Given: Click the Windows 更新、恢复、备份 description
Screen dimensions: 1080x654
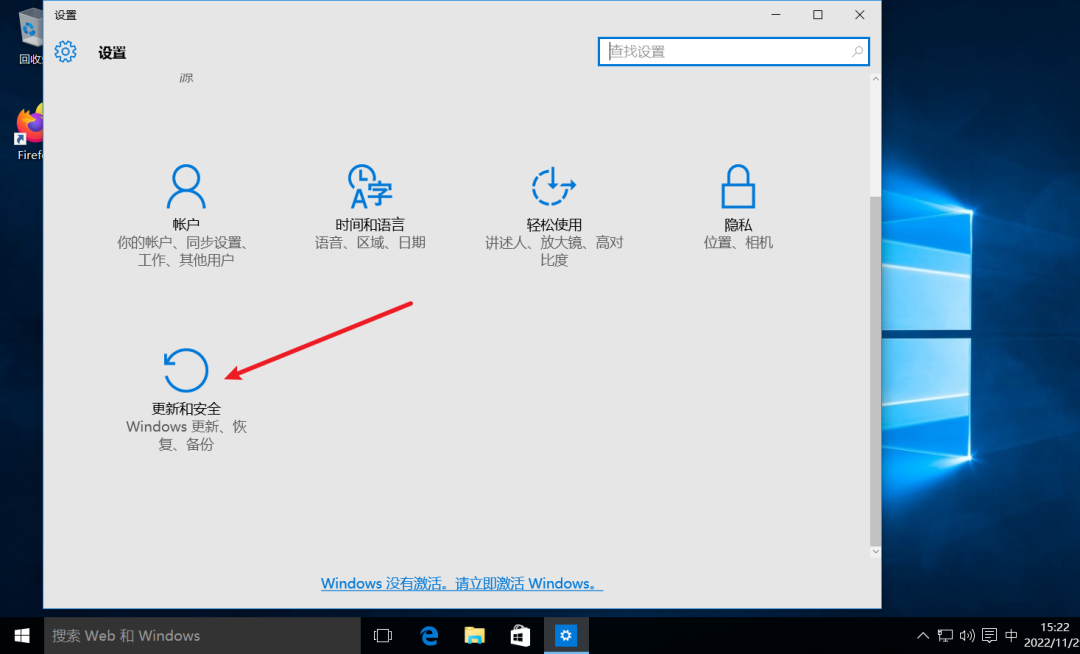Looking at the screenshot, I should pos(186,435).
